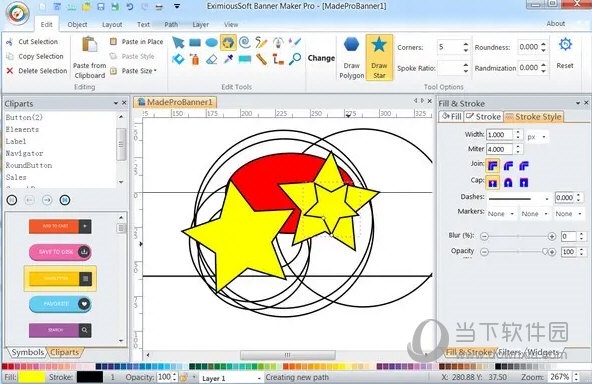Screen dimensions: 592x384
Task: Select the pen nib path tool
Action: point(278,42)
